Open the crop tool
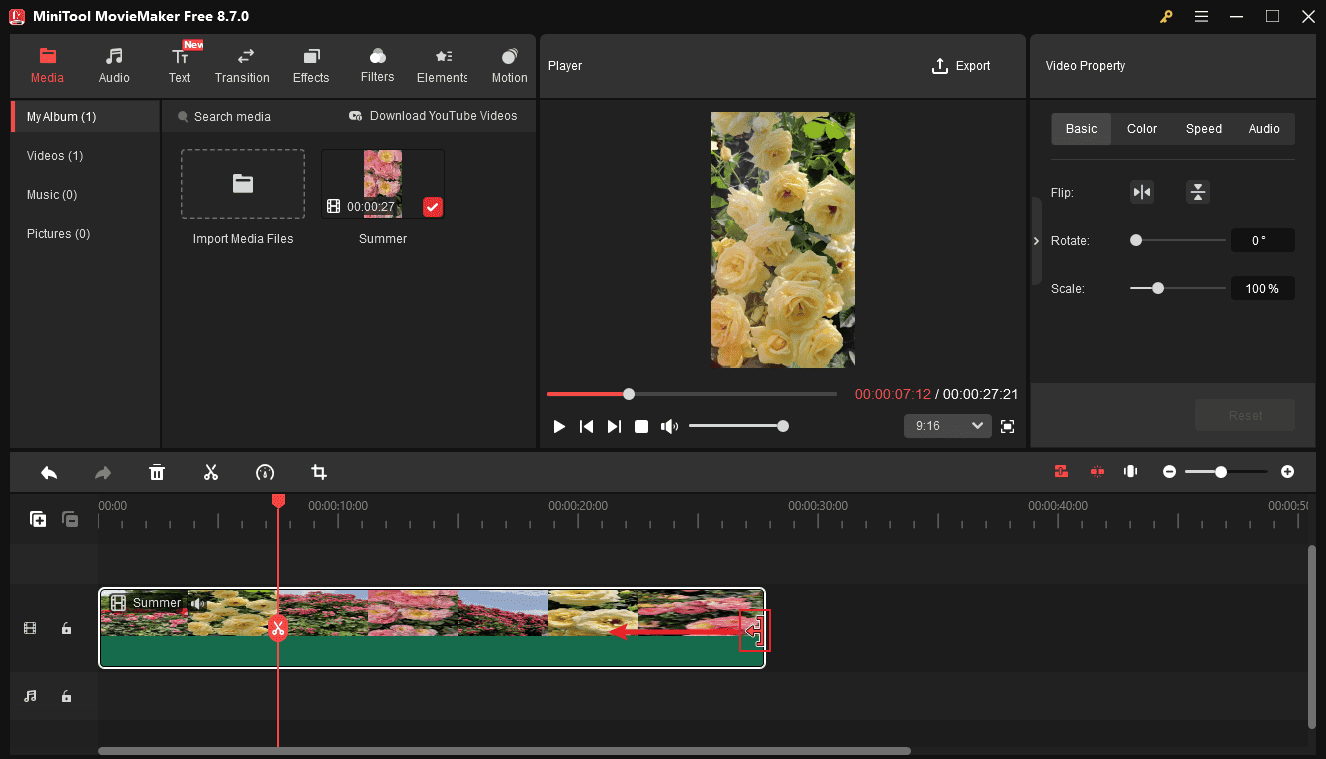 [319, 472]
